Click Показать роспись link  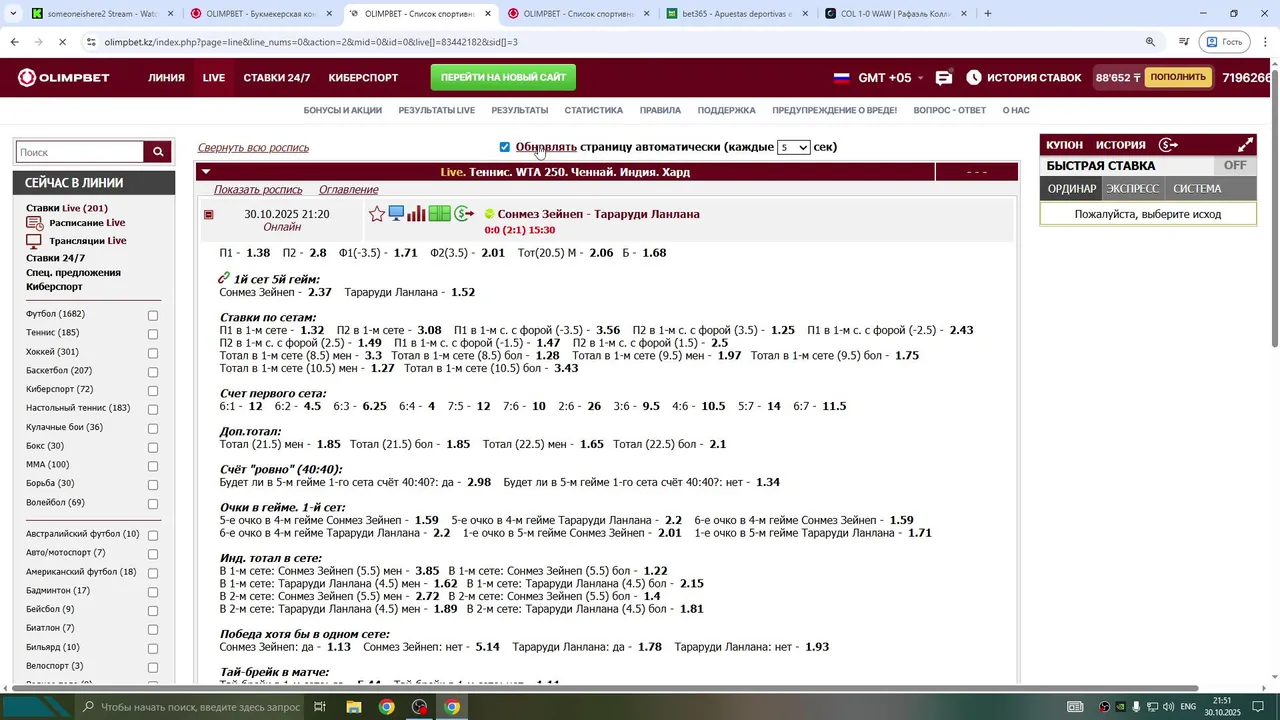click(x=258, y=190)
